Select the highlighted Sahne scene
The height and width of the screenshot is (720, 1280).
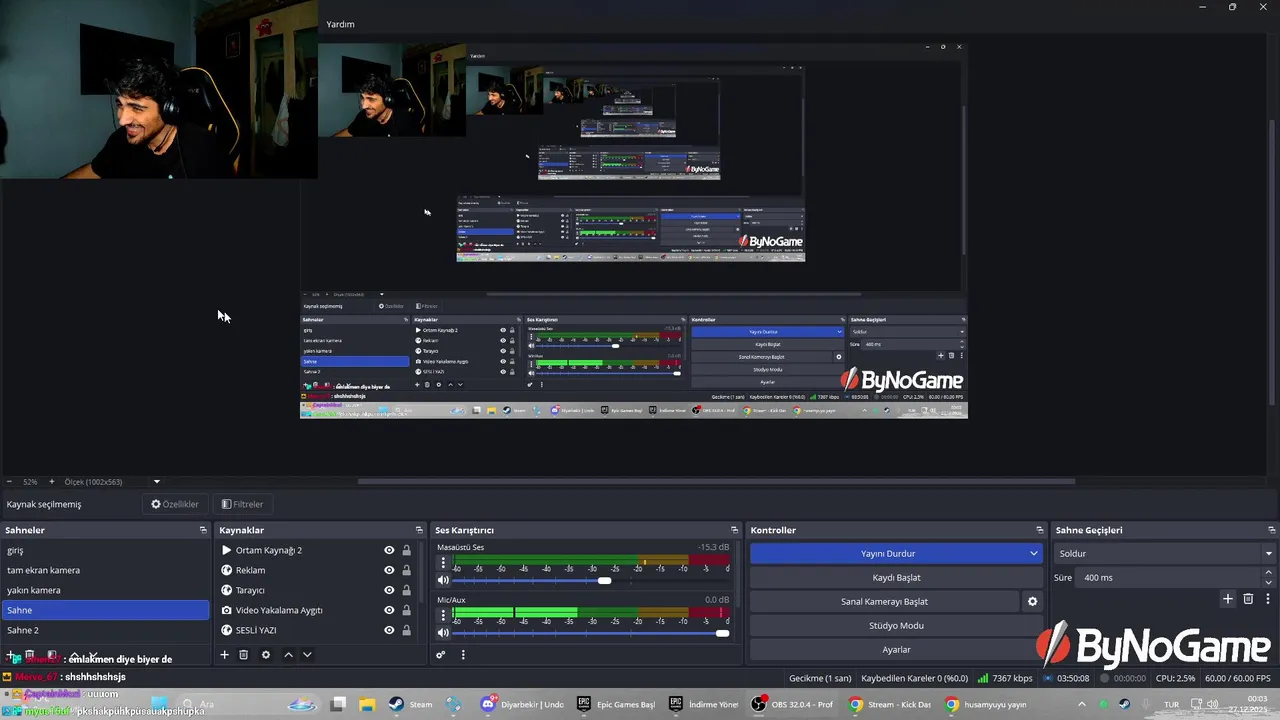[105, 610]
